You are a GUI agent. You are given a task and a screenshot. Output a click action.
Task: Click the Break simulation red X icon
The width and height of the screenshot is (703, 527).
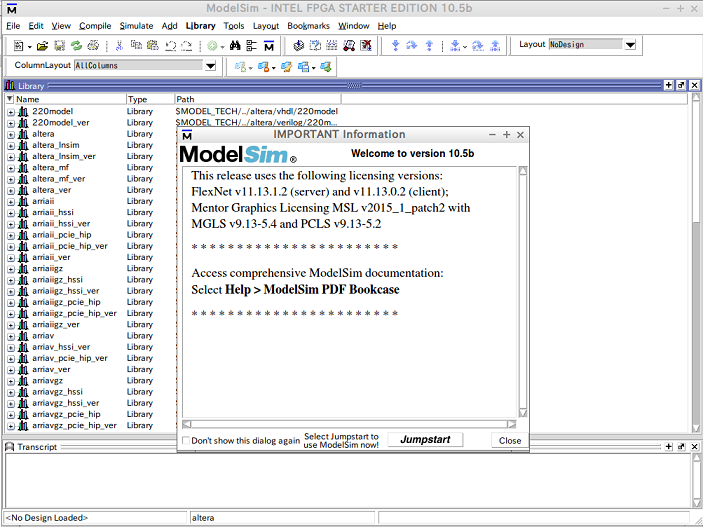366,45
